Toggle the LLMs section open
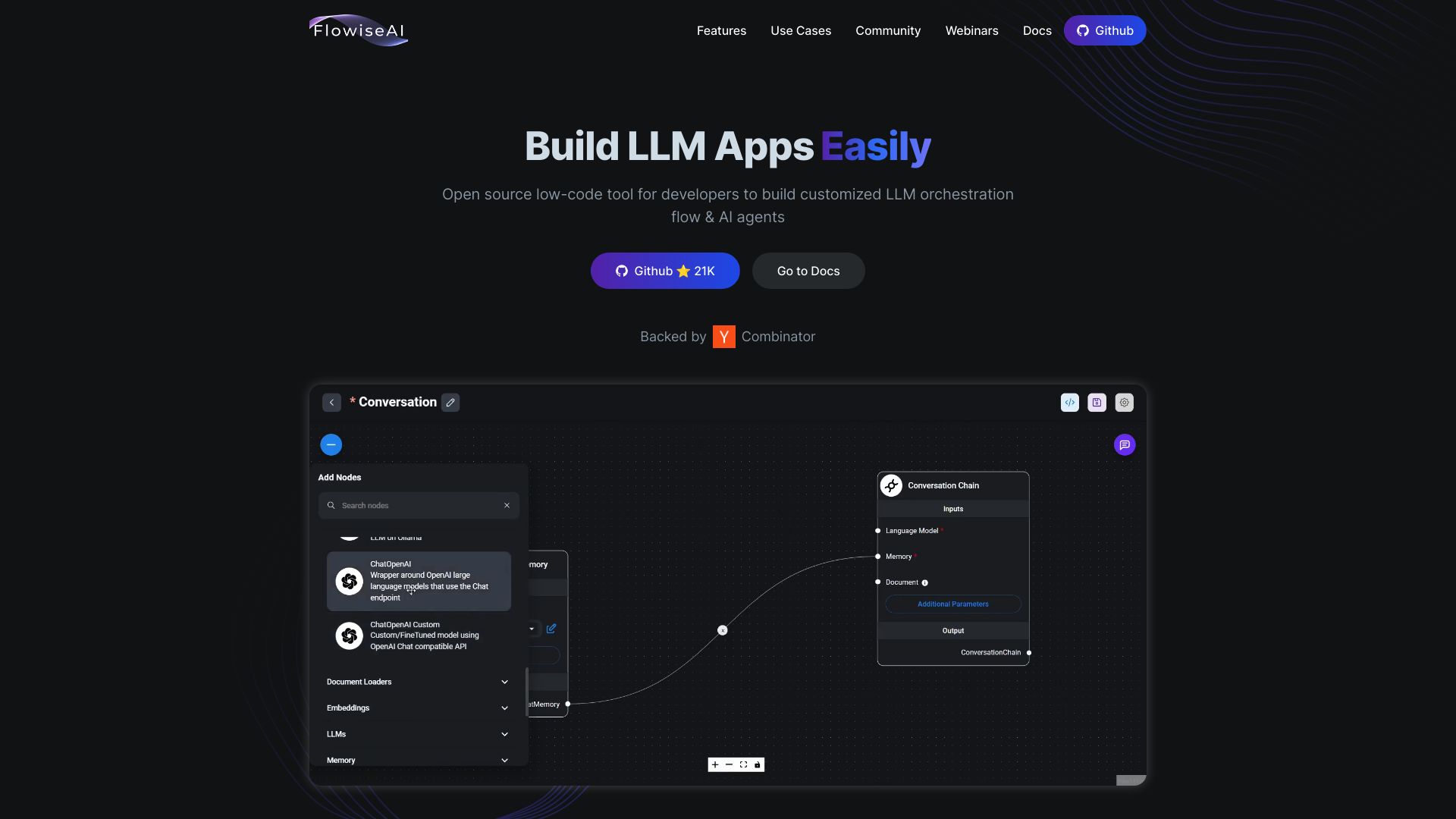The height and width of the screenshot is (819, 1456). click(418, 734)
